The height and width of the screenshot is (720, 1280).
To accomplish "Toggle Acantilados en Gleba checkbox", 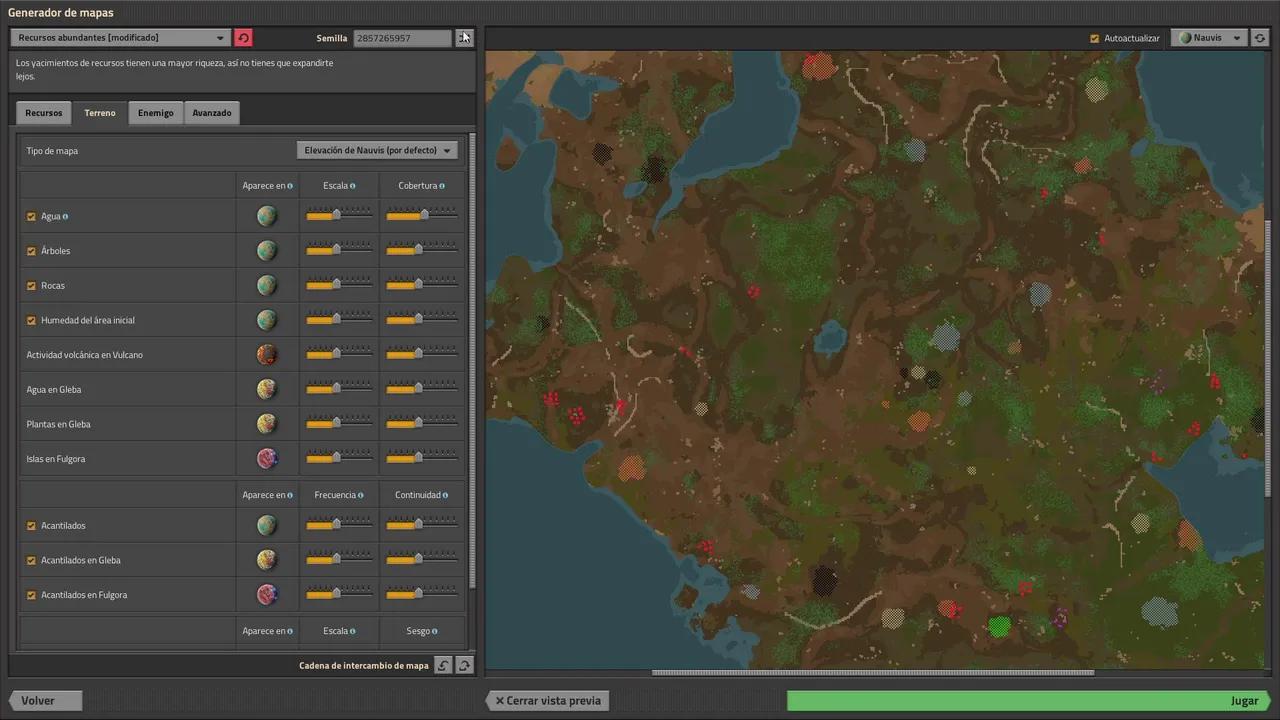I will (31, 560).
